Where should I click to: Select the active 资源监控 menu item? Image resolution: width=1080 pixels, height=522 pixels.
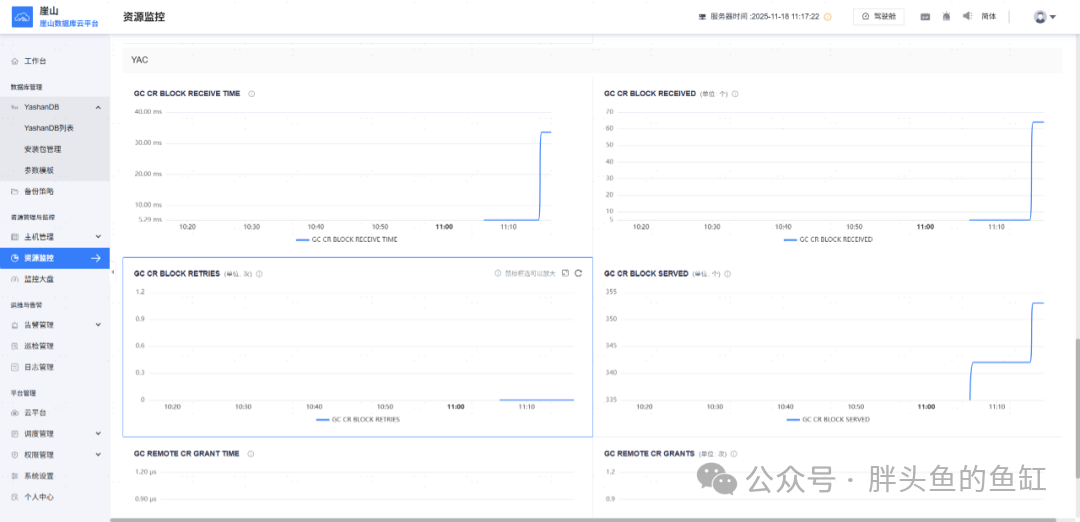54,258
